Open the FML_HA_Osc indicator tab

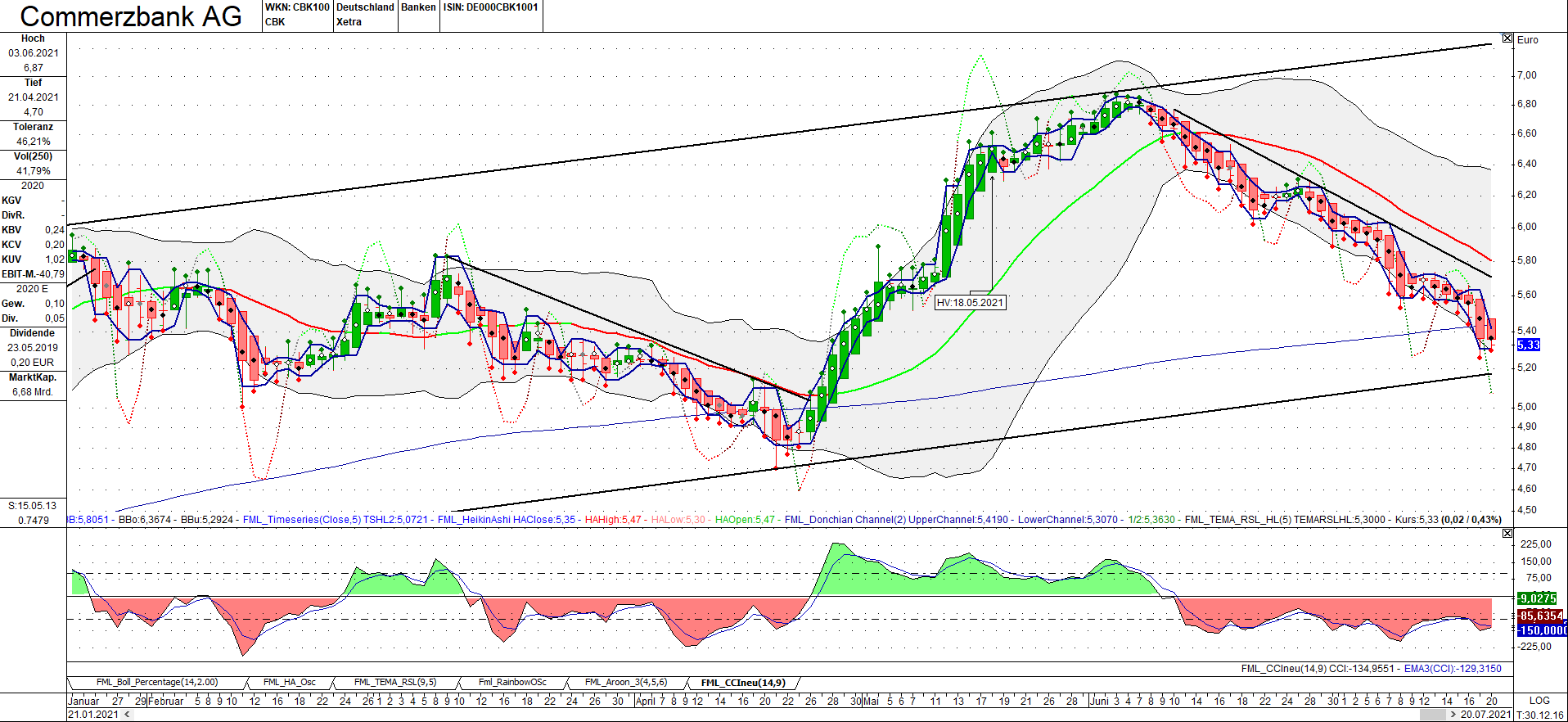pos(290,683)
